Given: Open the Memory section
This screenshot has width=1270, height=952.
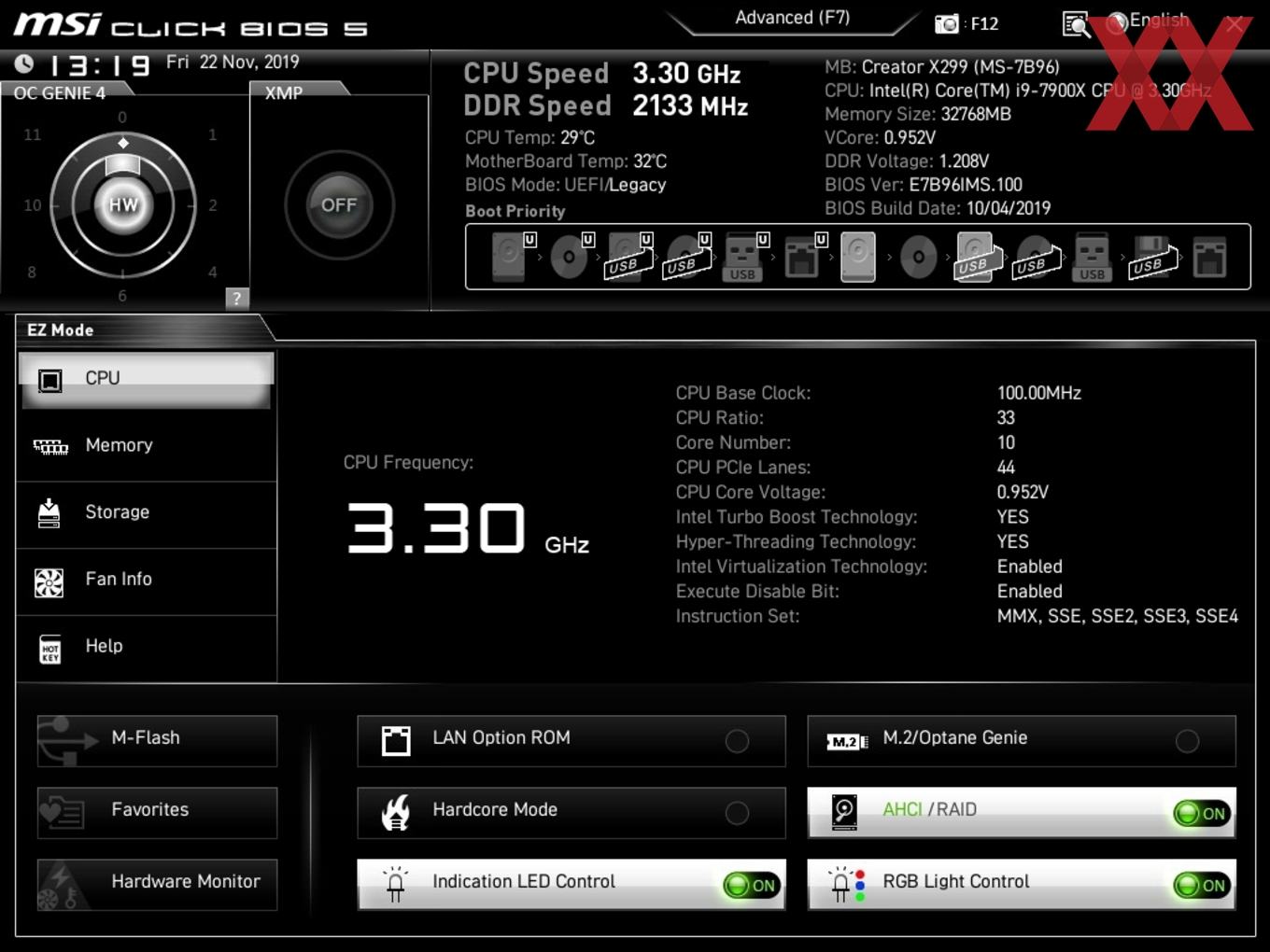Looking at the screenshot, I should (147, 447).
